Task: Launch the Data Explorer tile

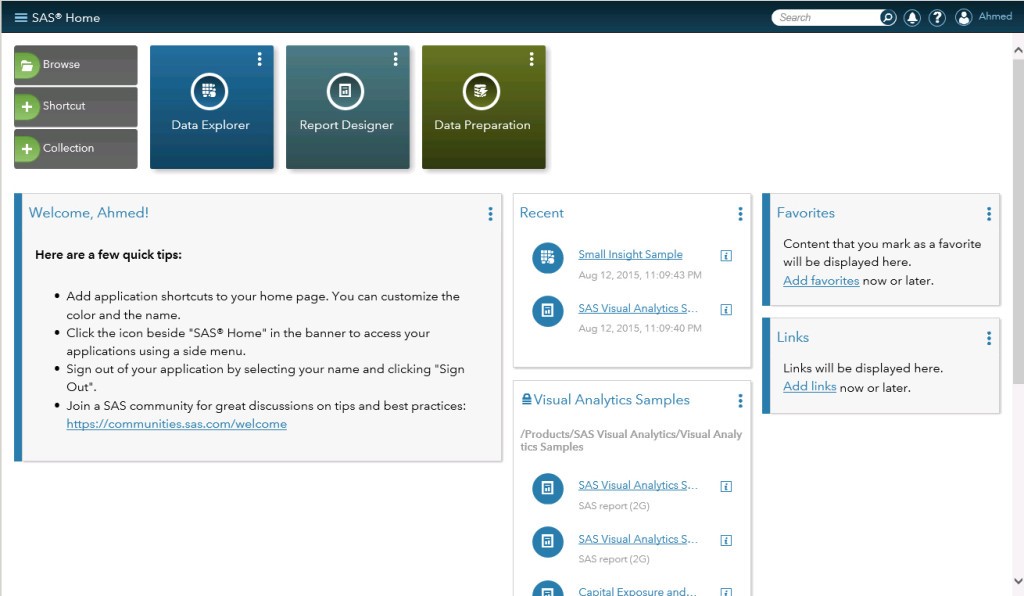Action: click(210, 106)
